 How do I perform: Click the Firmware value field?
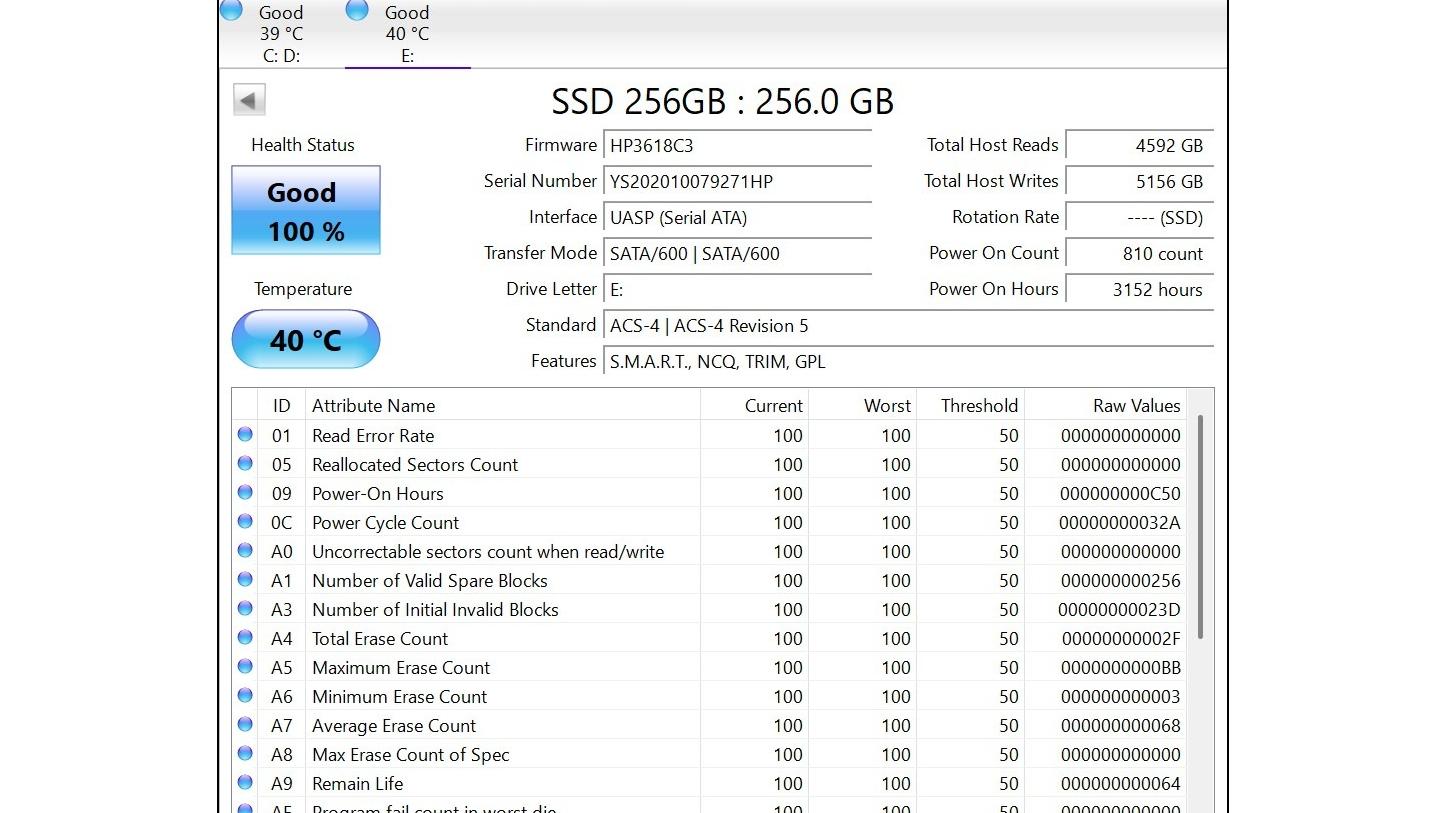[736, 146]
